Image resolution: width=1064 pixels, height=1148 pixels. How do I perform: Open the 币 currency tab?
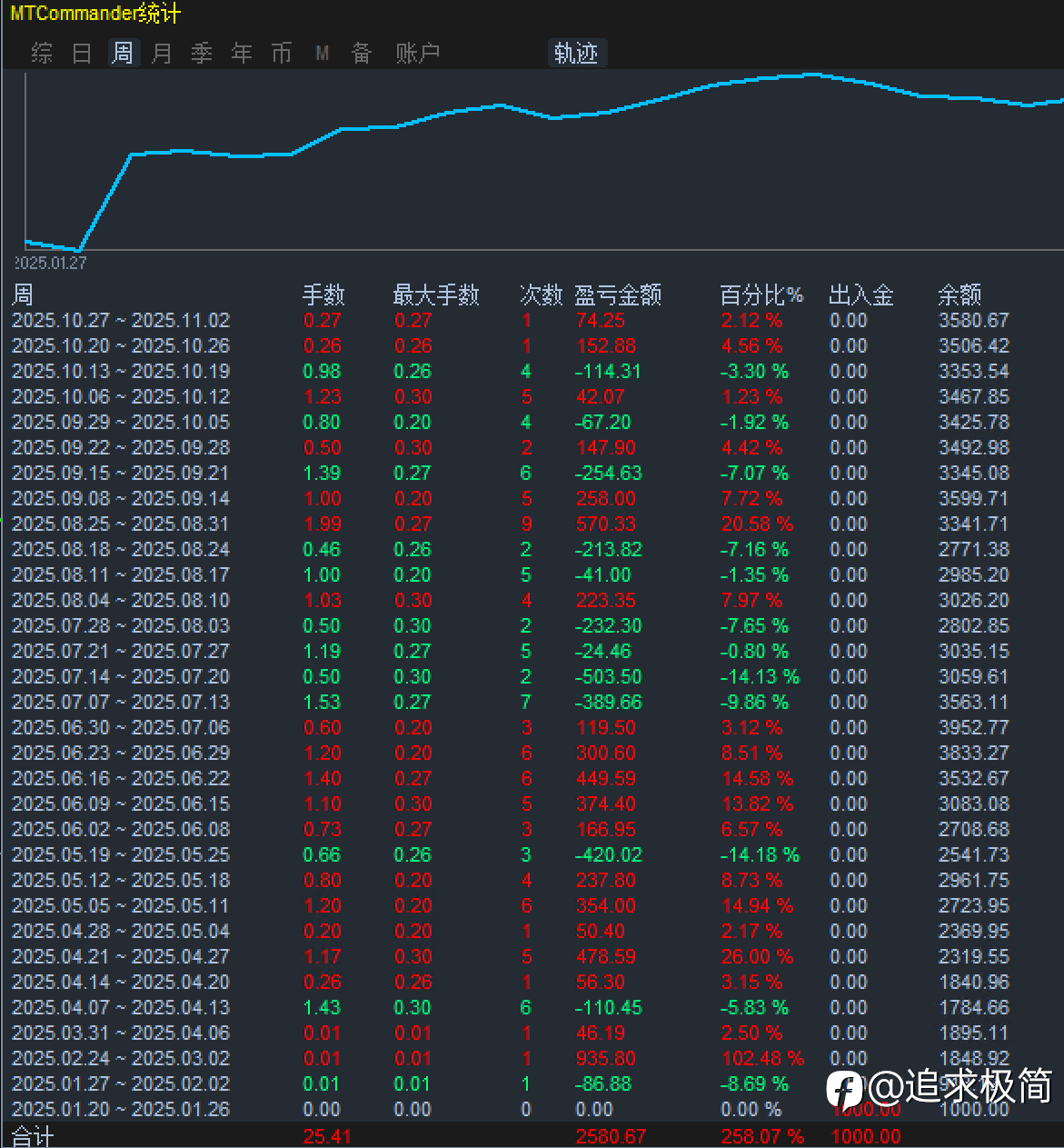(x=282, y=54)
